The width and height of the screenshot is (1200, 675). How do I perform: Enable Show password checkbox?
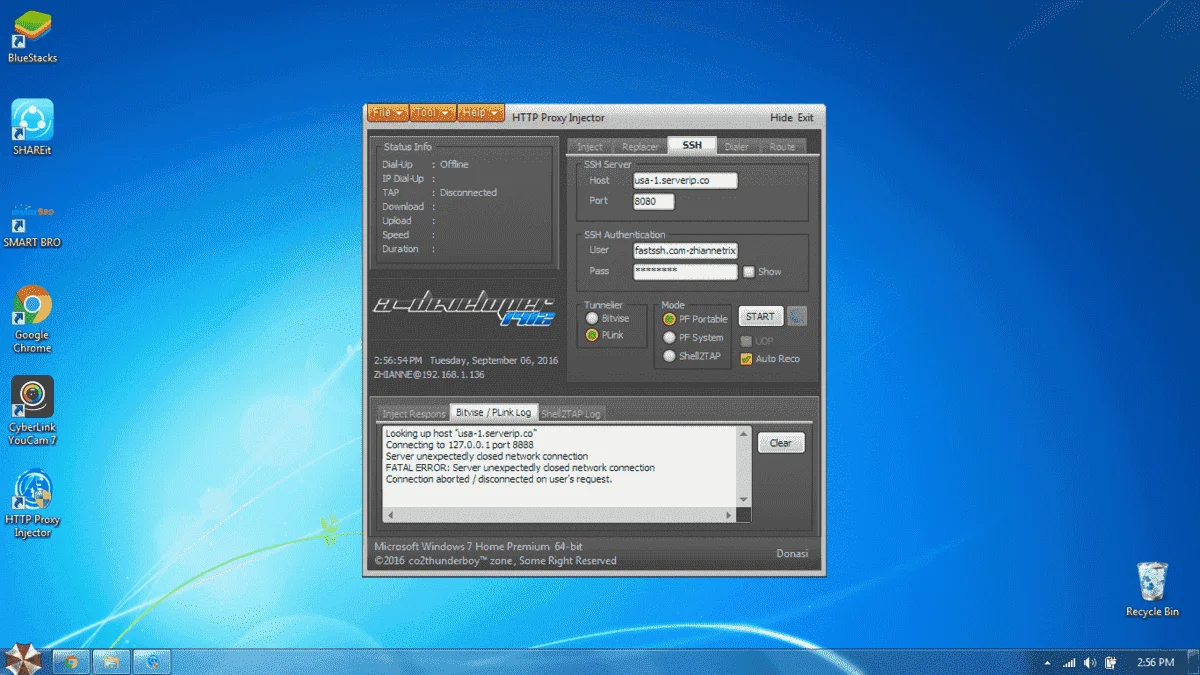click(748, 271)
